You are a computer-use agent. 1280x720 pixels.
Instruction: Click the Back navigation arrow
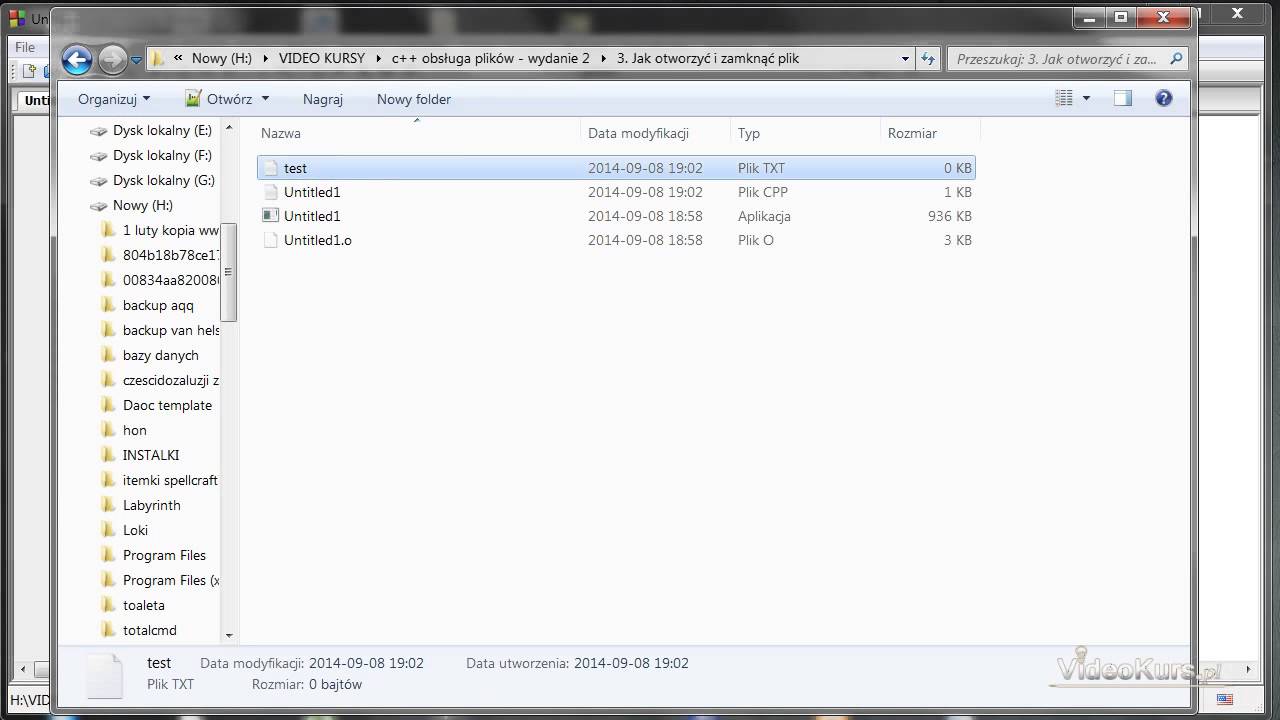pyautogui.click(x=77, y=59)
